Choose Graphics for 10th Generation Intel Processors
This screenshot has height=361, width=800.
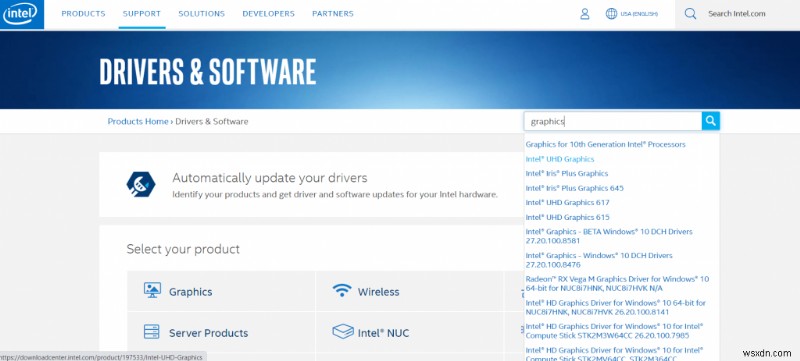(606, 144)
